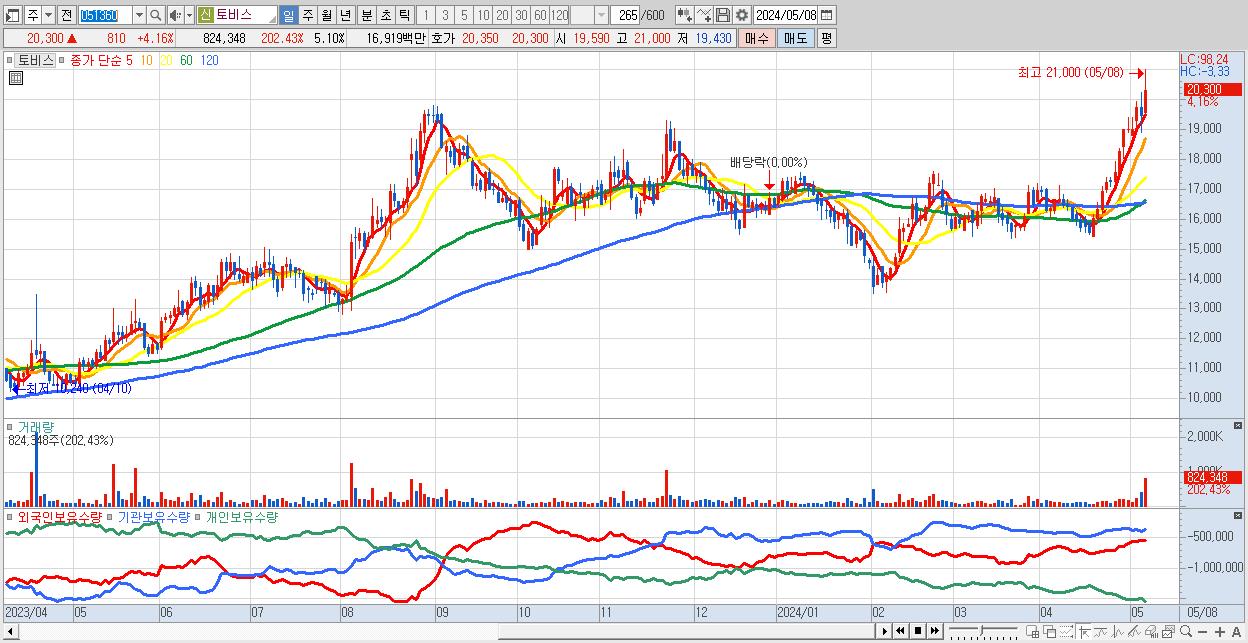Open the sound options dropdown arrow
The height and width of the screenshot is (643, 1248).
(x=189, y=15)
